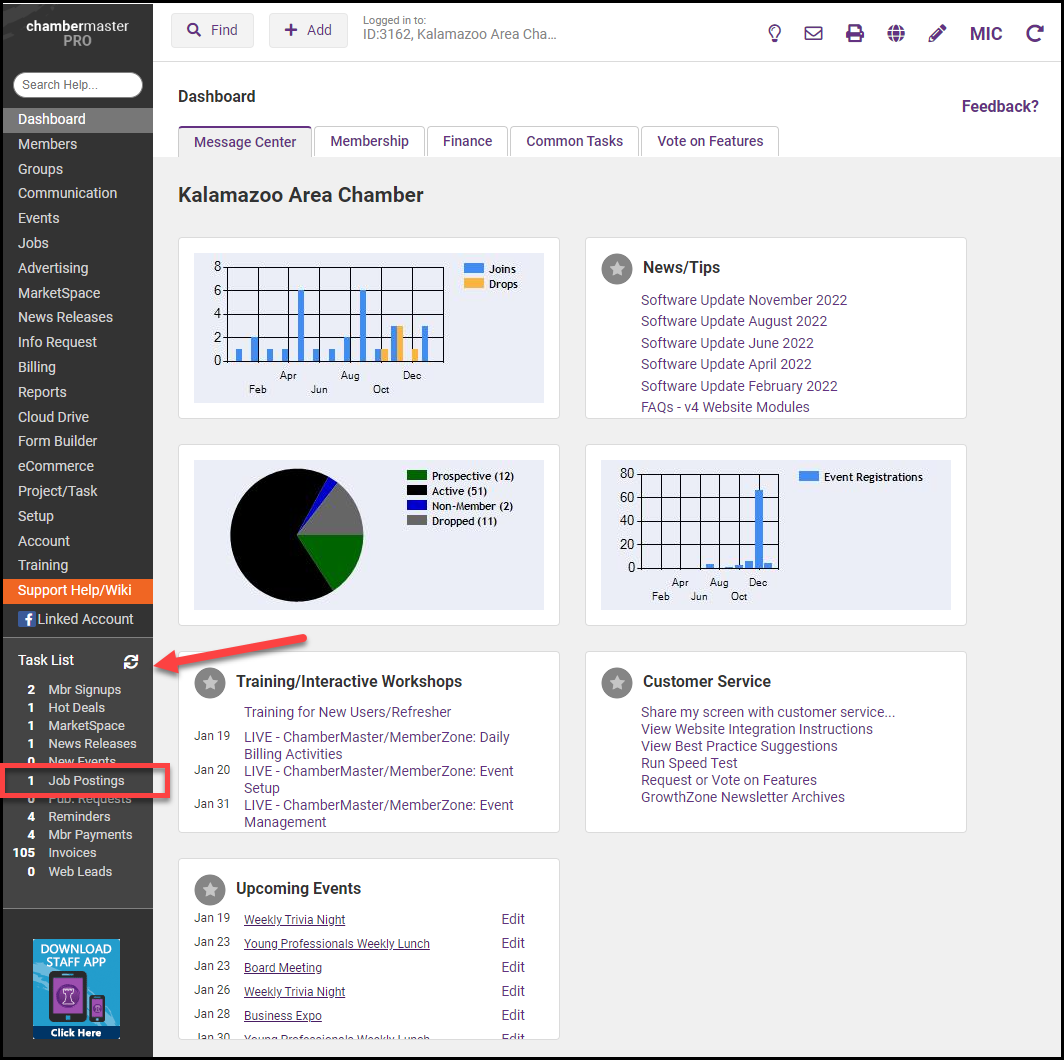Image resolution: width=1064 pixels, height=1060 pixels.
Task: Refresh the Task List with sync icon
Action: click(131, 661)
